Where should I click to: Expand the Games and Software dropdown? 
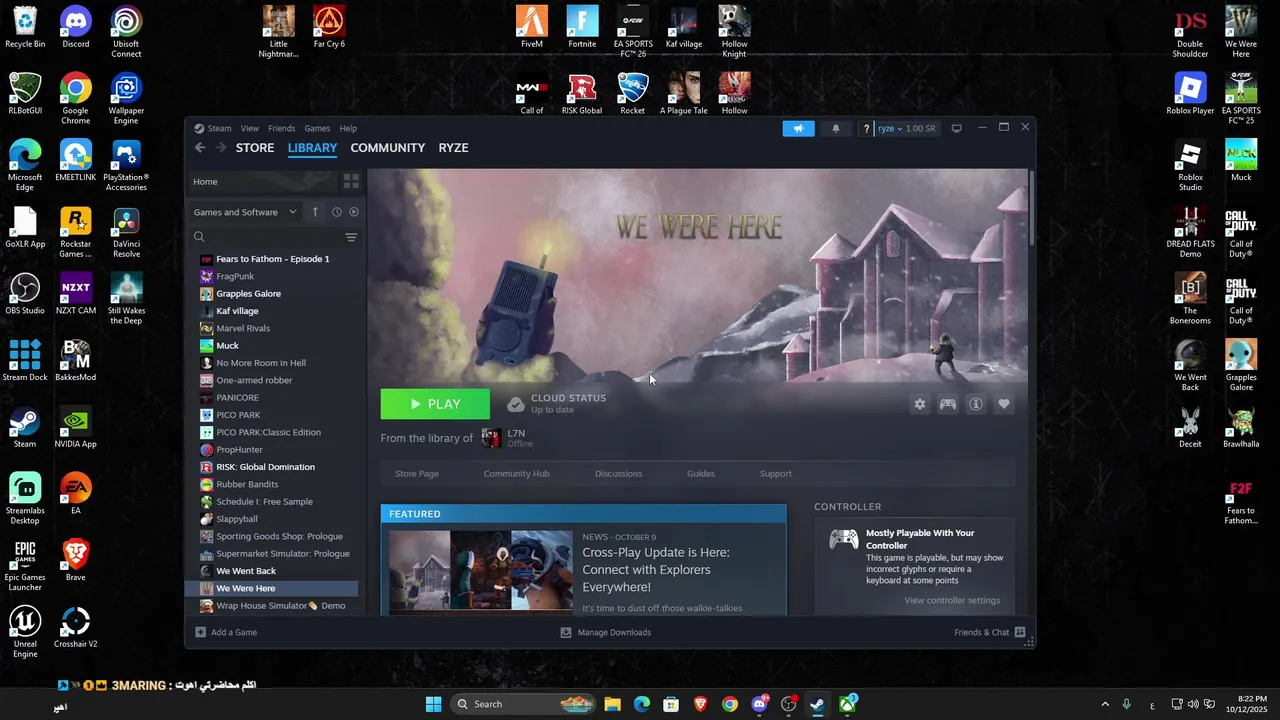245,212
